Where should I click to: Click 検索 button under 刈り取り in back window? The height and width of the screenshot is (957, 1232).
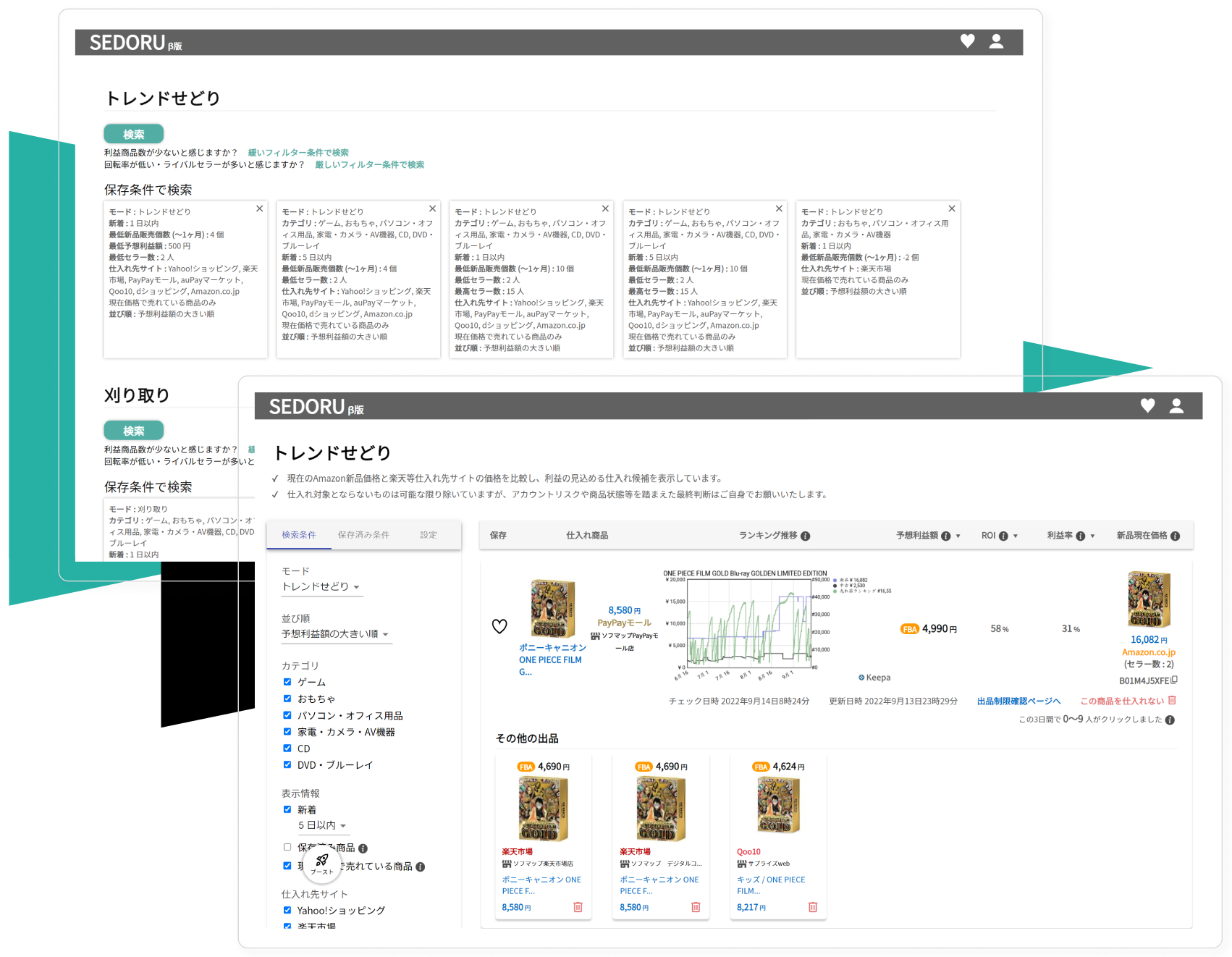click(134, 431)
